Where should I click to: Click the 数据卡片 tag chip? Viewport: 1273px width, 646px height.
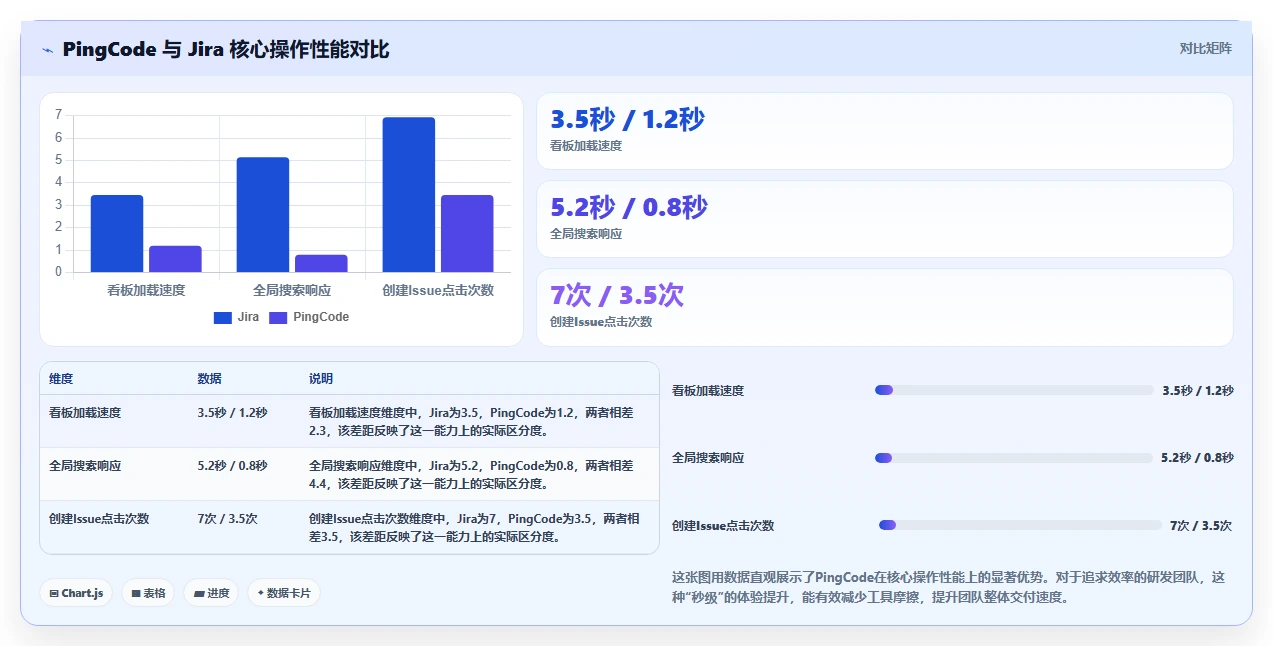pyautogui.click(x=284, y=593)
